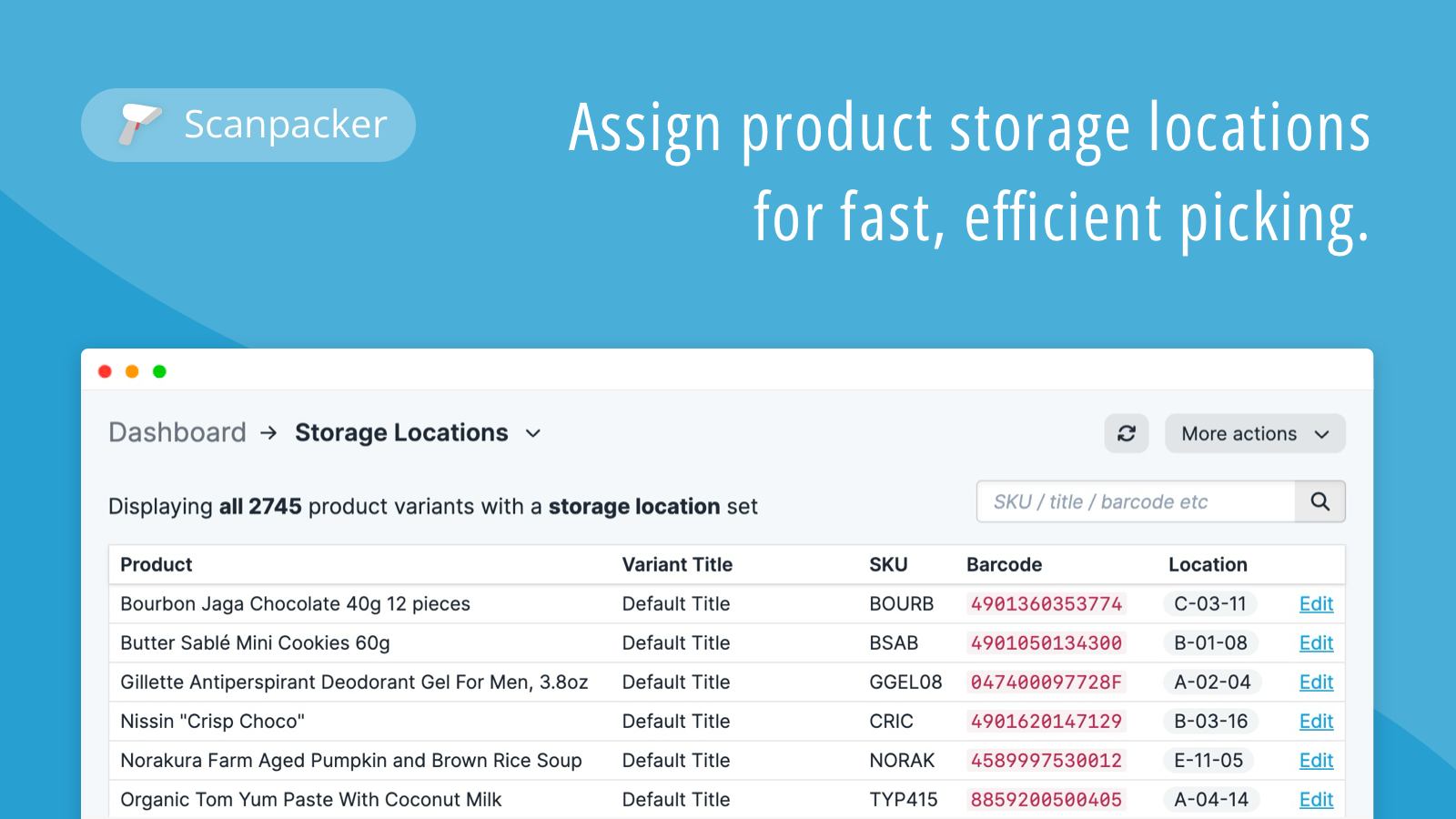
Task: Expand the Storage Locations breadcrumb chevron
Action: (x=533, y=434)
